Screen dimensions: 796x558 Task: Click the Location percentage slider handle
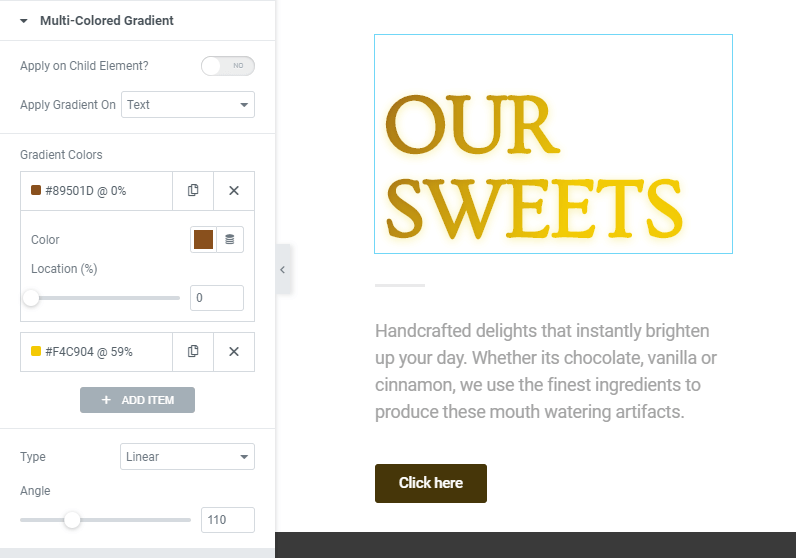31,298
